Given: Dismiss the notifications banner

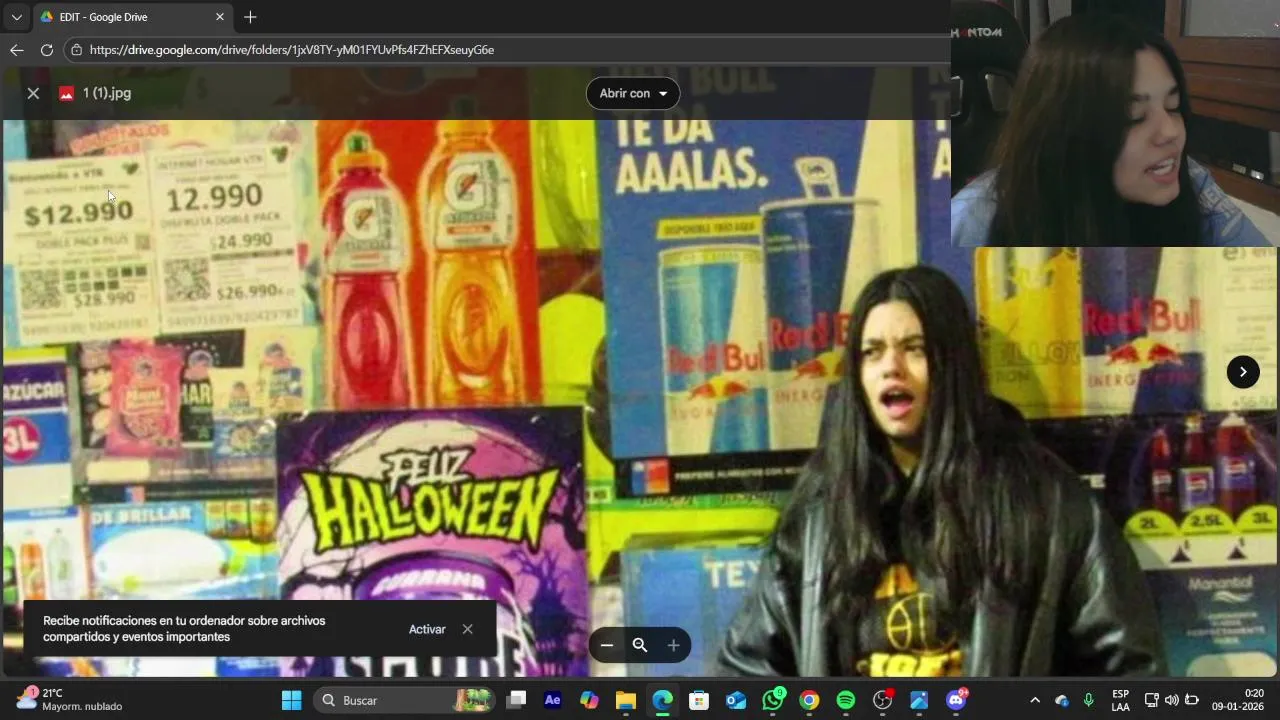Looking at the screenshot, I should (x=467, y=629).
